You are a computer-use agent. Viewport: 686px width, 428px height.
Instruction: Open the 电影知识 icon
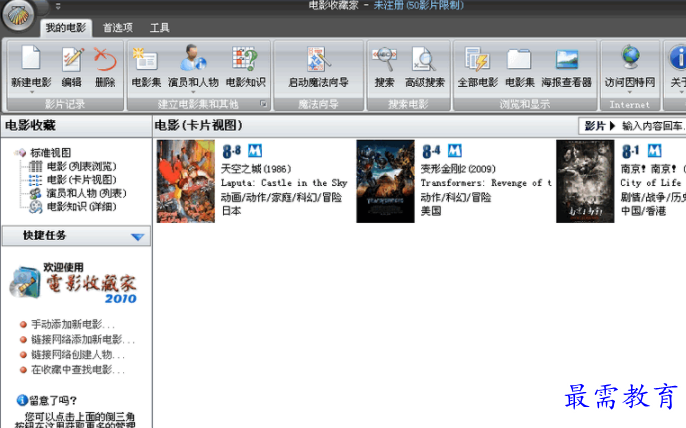point(245,59)
